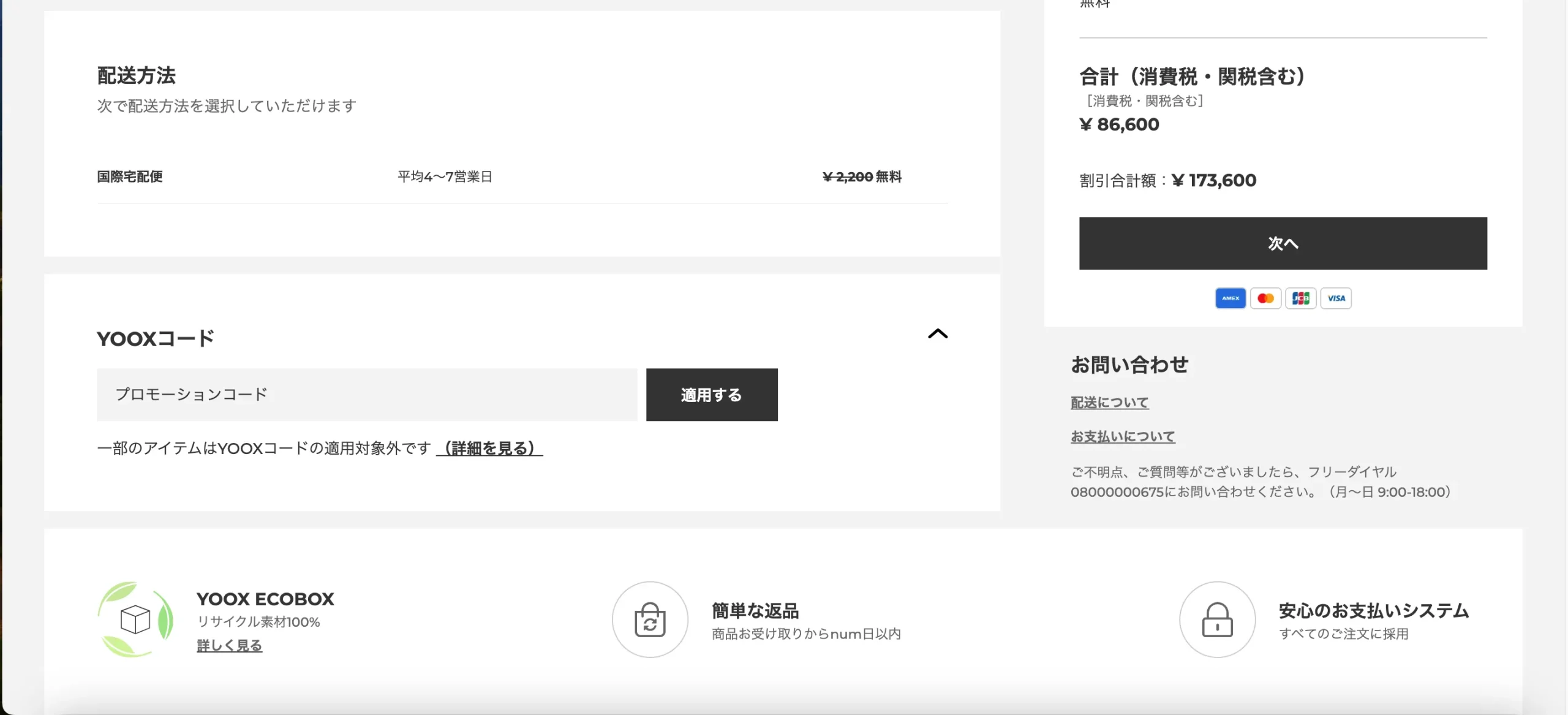Click the 割引合計額 ¥ 173,600 text

[x=1167, y=180]
